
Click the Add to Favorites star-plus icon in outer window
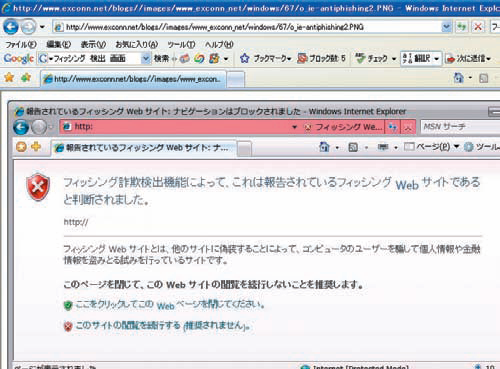click(x=26, y=78)
